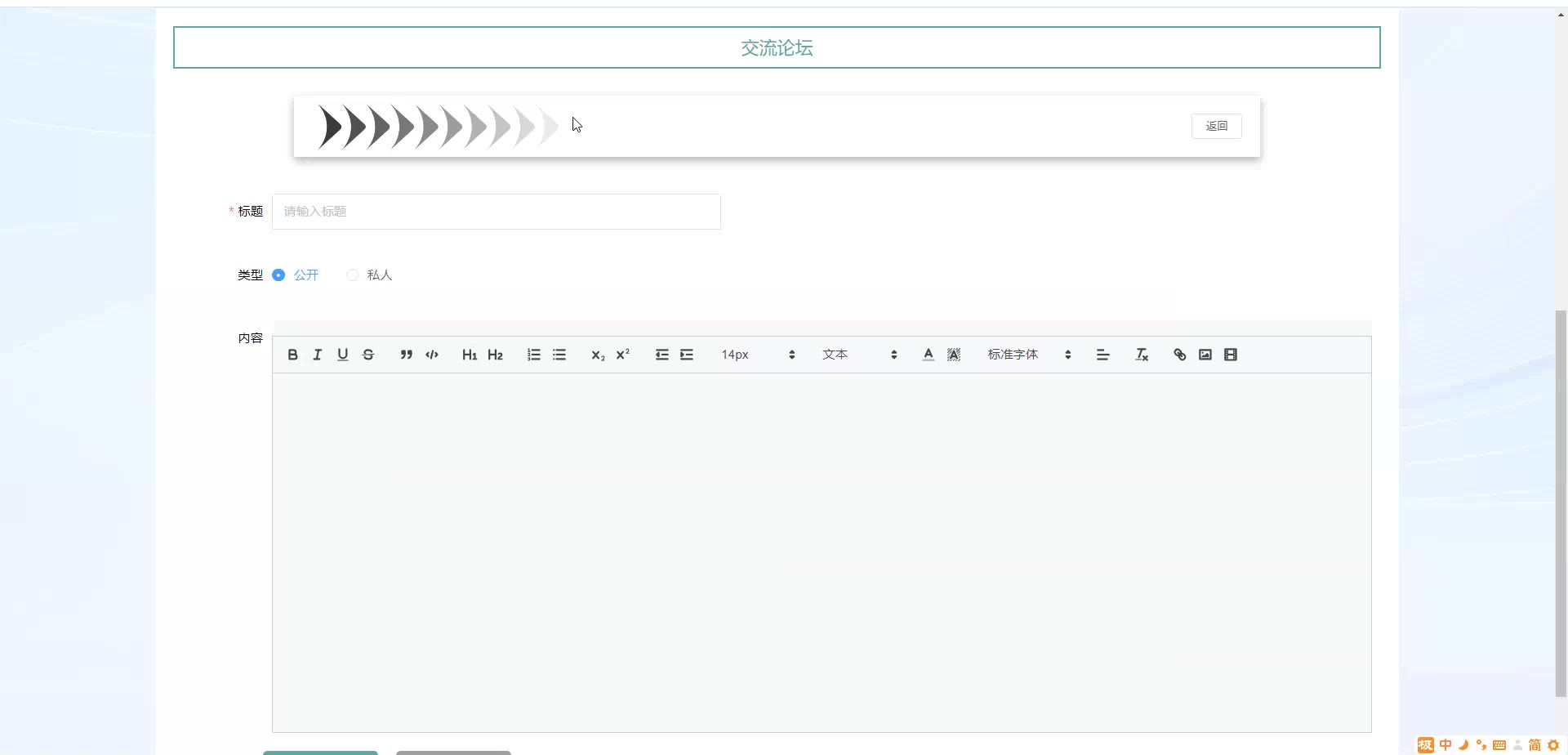Increase indent in the editor
The image size is (1568, 755).
(x=687, y=355)
